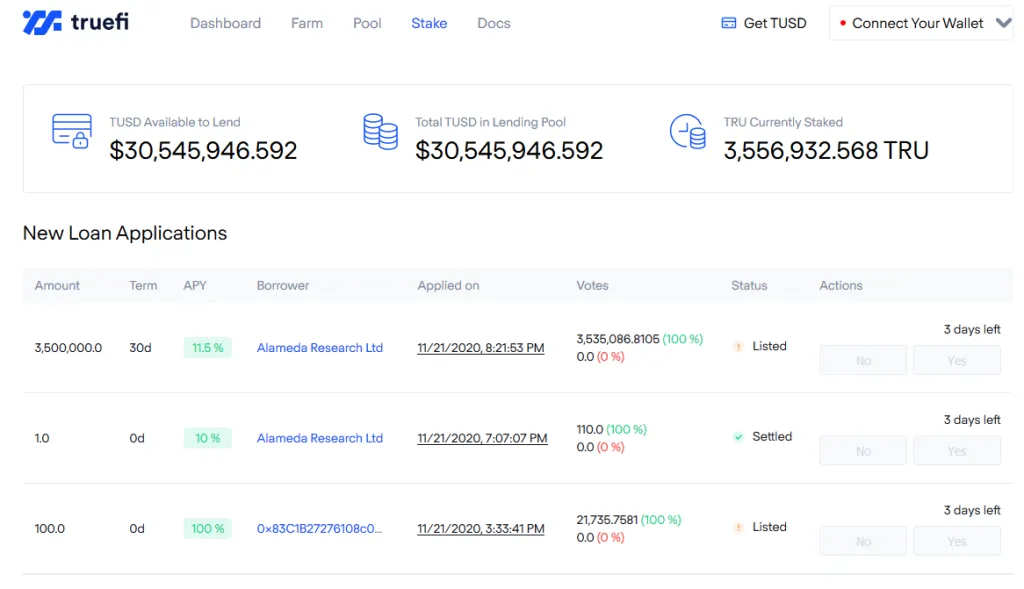Image resolution: width=1024 pixels, height=589 pixels.
Task: Click Get TUSD link
Action: (763, 23)
